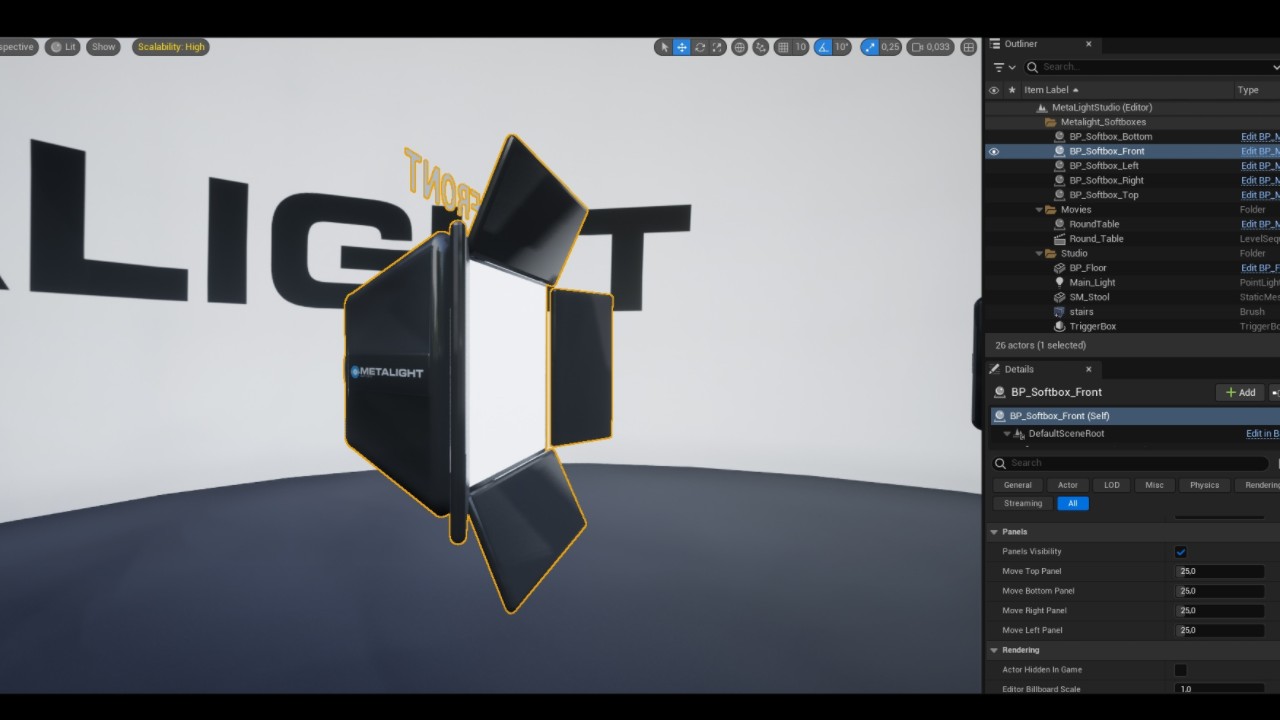Click the stairs brush icon
1280x720 pixels.
coord(1060,312)
